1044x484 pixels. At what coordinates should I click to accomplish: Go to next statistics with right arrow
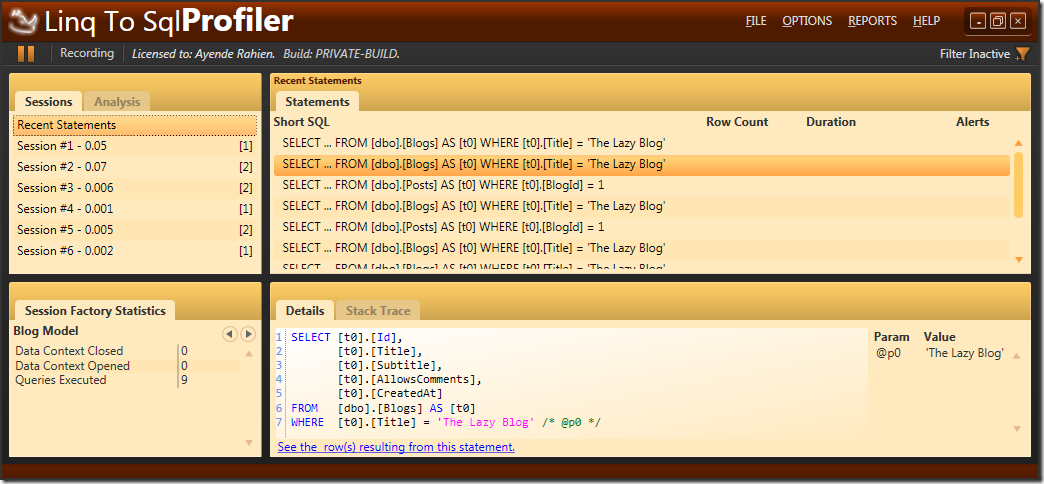[x=248, y=334]
